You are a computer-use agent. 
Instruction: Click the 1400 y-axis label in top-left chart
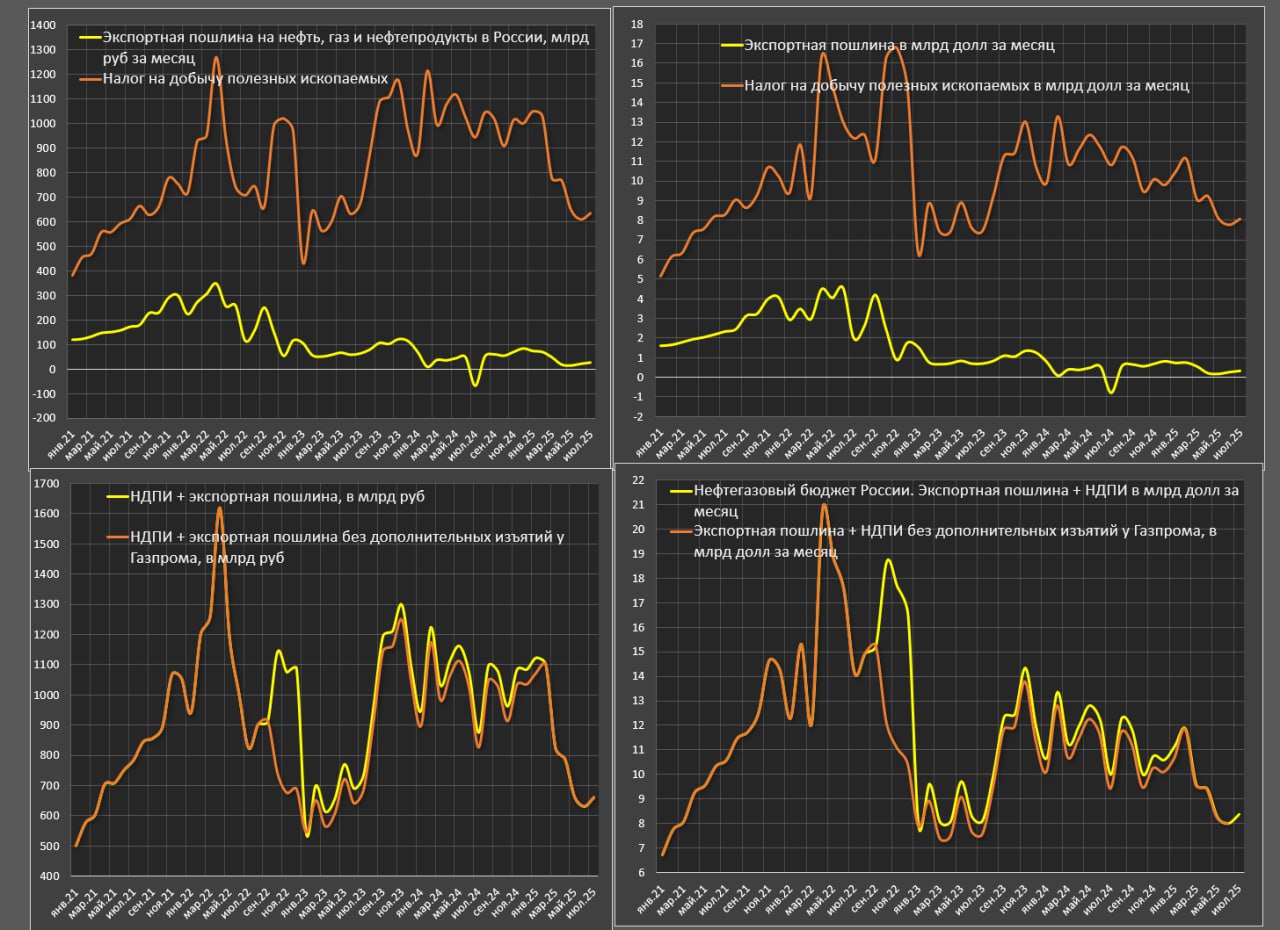[44, 26]
